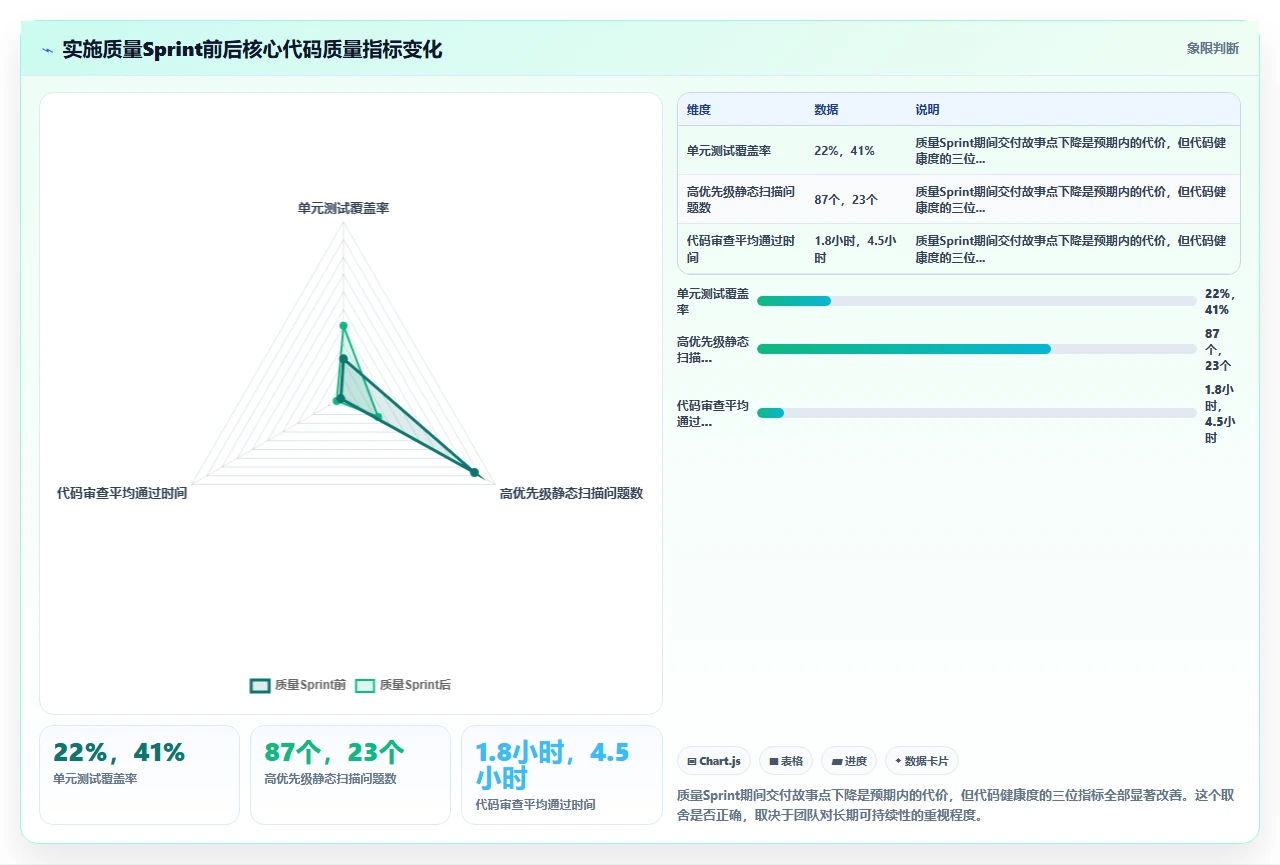1280x865 pixels.
Task: Click the 单元测试覆盖率 progress bar
Action: click(x=977, y=301)
